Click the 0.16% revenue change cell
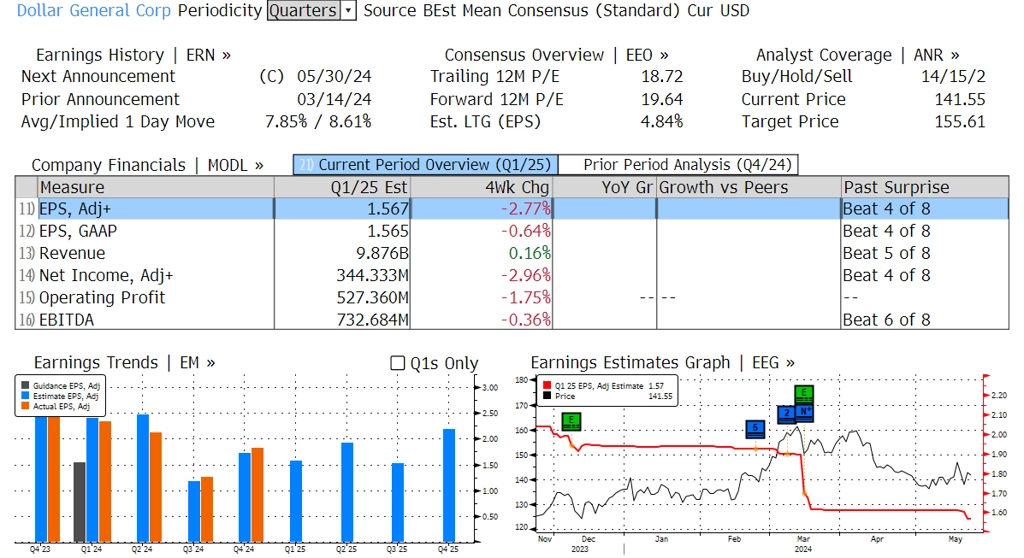Viewport: 1024px width, 558px height. [x=530, y=254]
